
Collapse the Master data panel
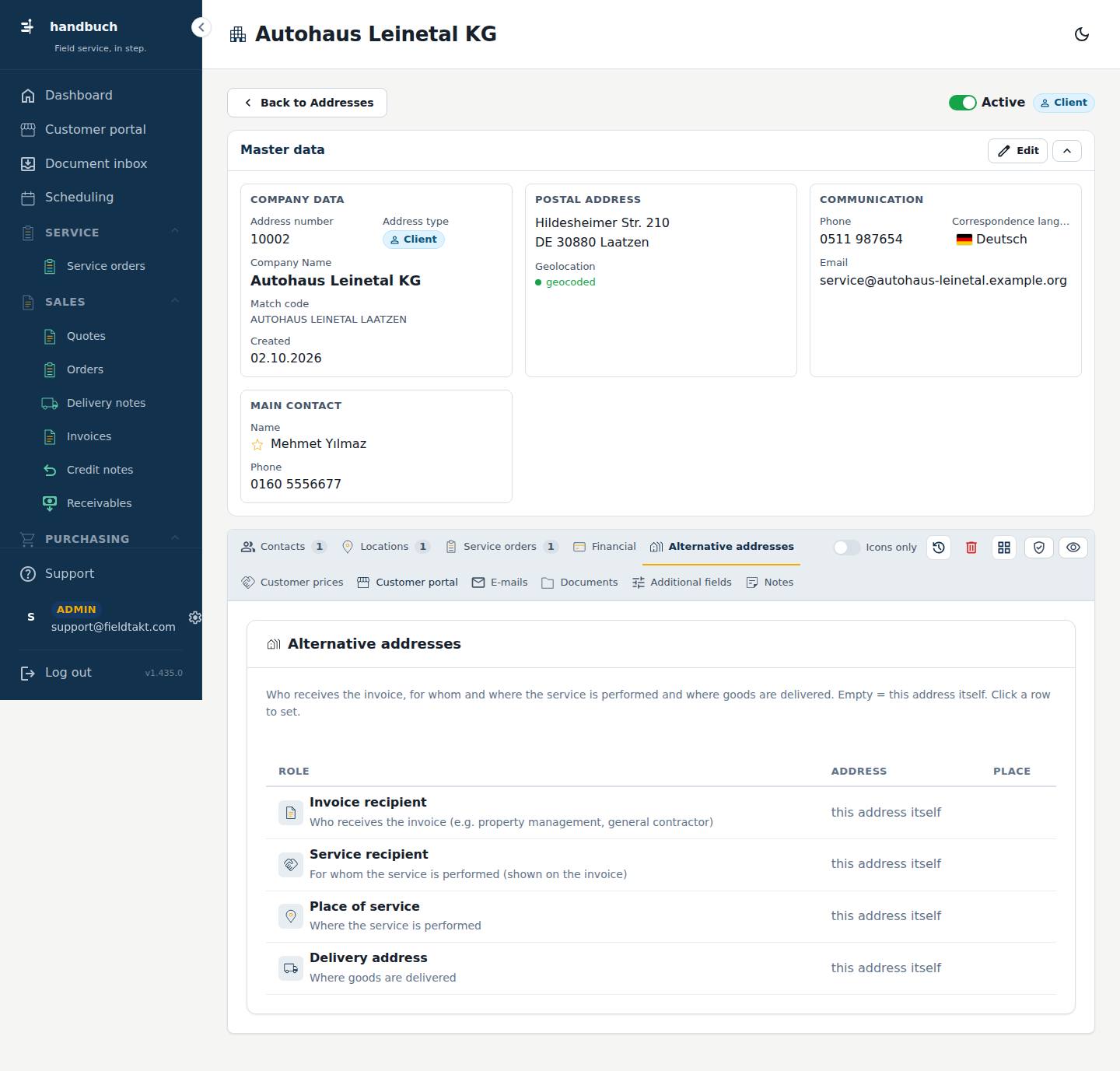tap(1067, 151)
